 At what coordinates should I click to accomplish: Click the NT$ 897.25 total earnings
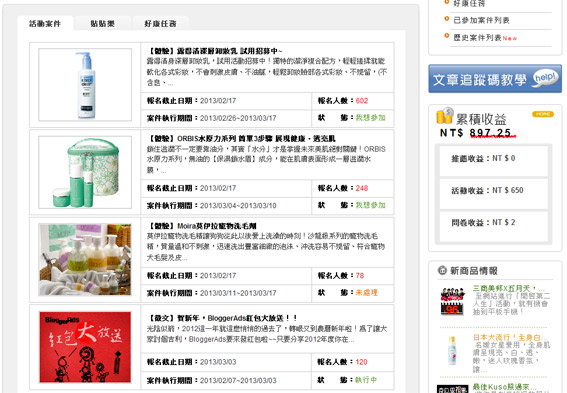pyautogui.click(x=476, y=133)
